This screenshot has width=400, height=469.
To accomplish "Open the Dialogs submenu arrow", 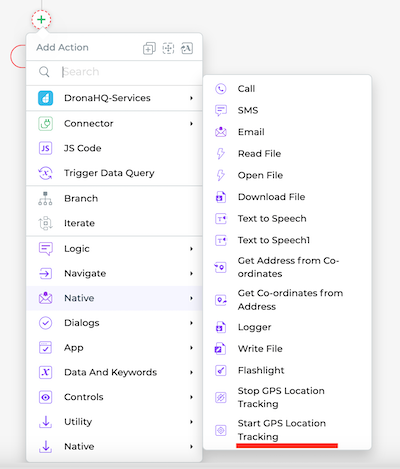I will (x=191, y=323).
